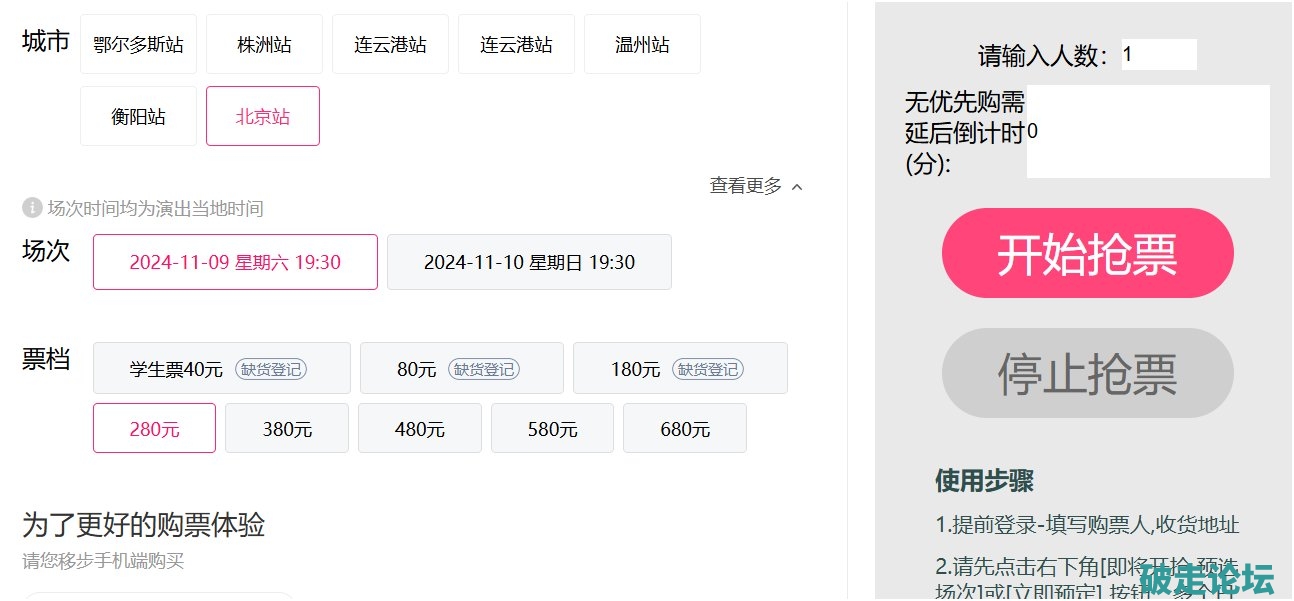This screenshot has height=601, width=1294.
Task: Pick the 温州站 city option
Action: pyautogui.click(x=642, y=44)
